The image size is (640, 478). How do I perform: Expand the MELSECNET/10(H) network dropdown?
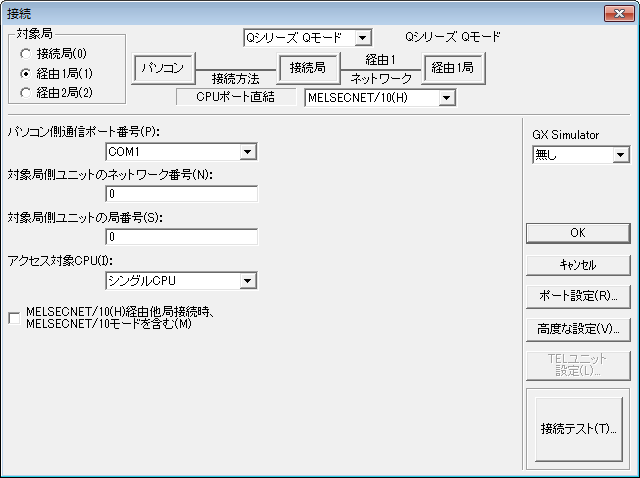click(447, 98)
